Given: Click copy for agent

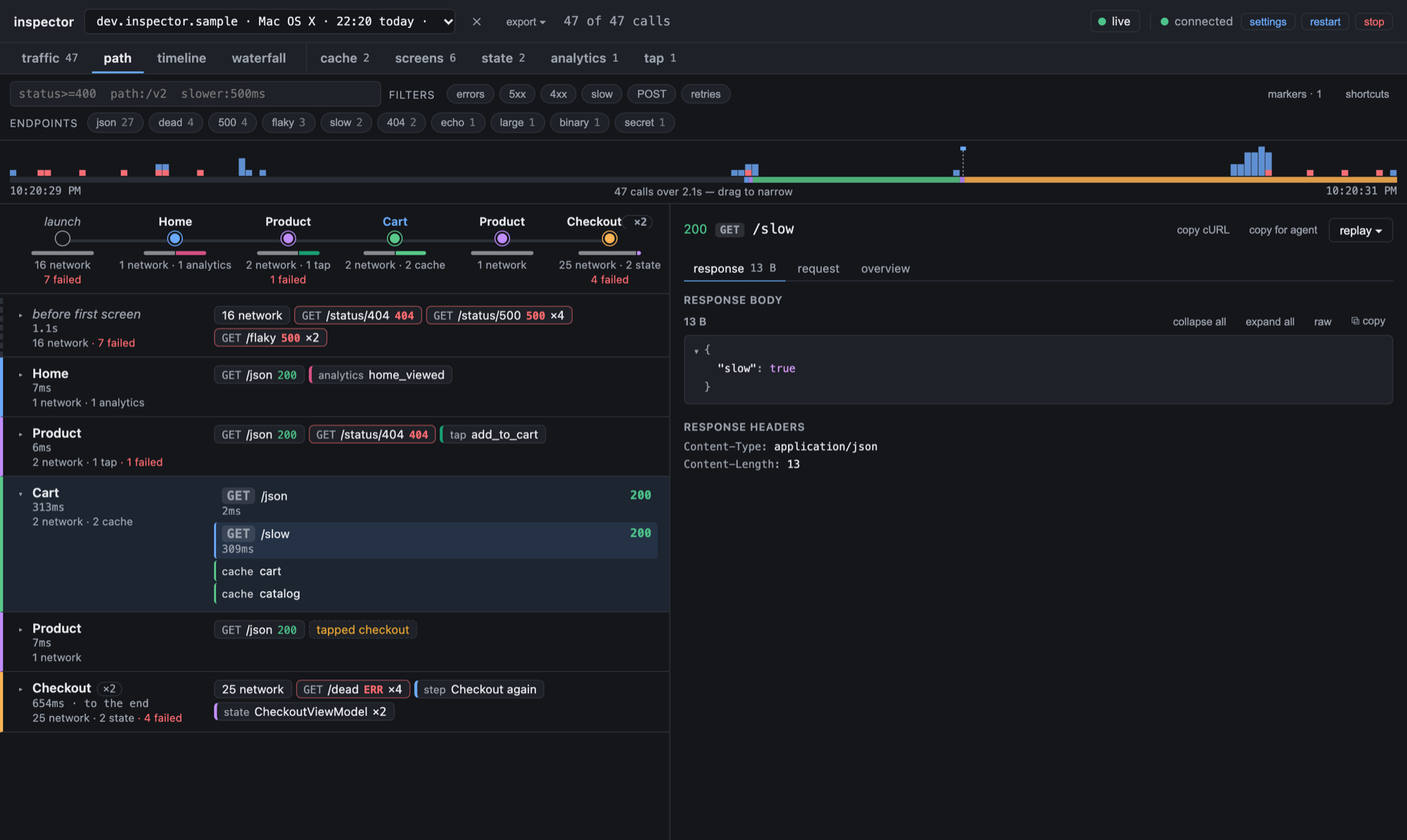Looking at the screenshot, I should tap(1282, 230).
